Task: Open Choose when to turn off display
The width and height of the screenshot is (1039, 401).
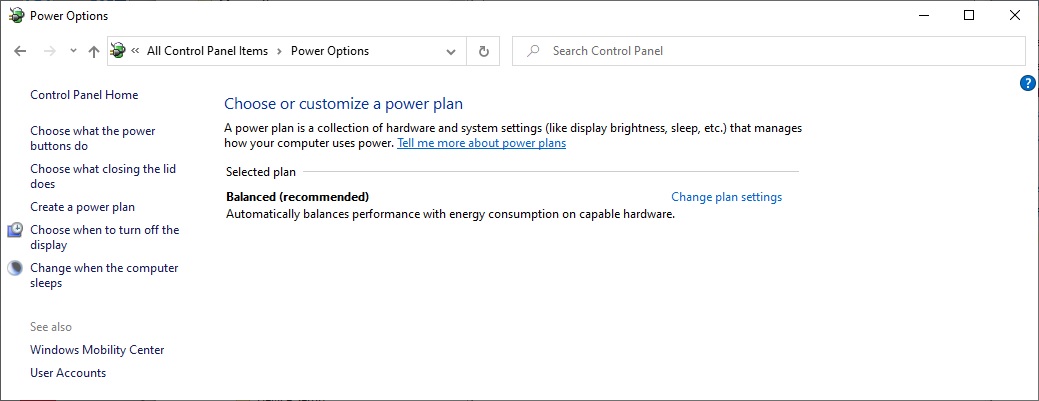Action: coord(105,237)
